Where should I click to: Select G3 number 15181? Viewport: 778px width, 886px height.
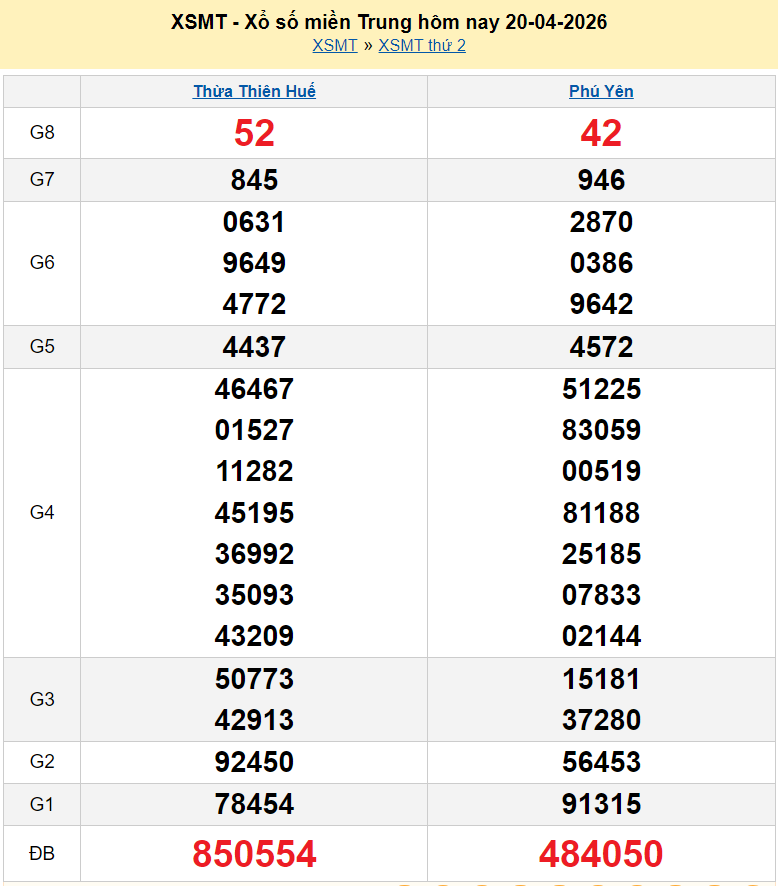coord(601,679)
